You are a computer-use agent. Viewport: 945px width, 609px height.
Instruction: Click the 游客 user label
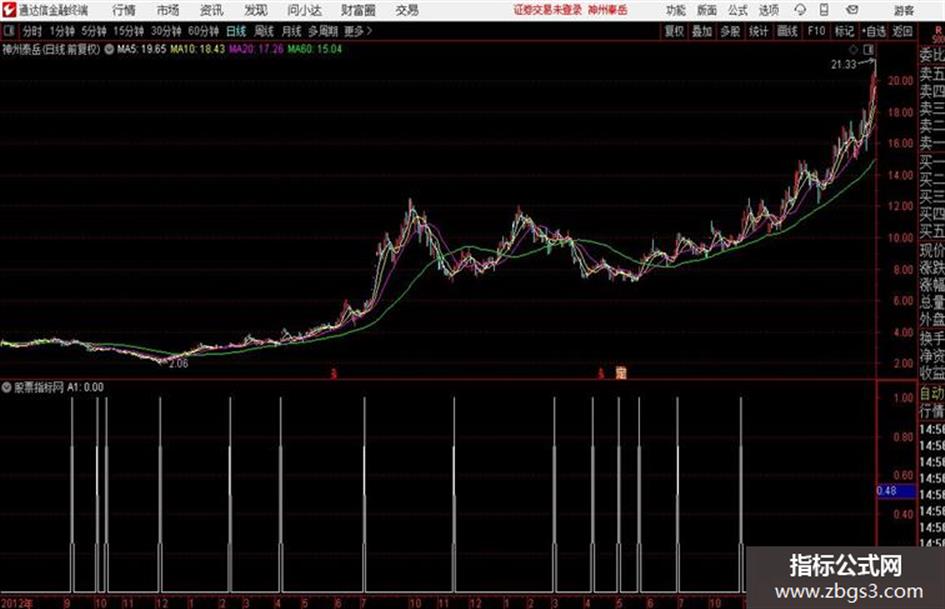(903, 10)
